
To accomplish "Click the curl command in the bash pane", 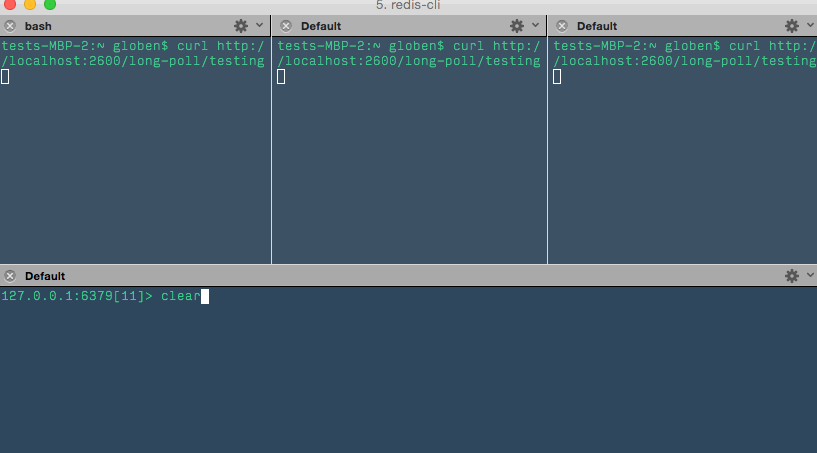I will [x=133, y=54].
